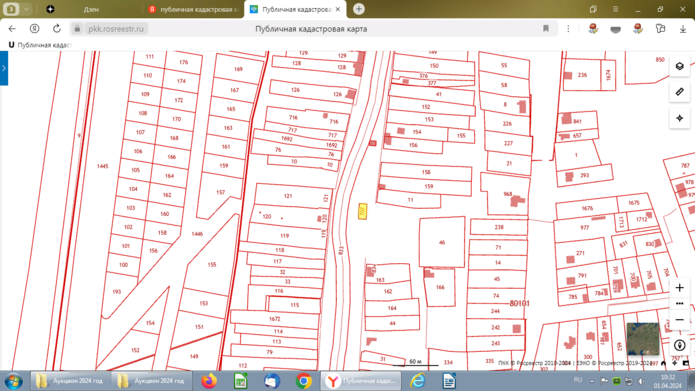Select the yellow parcel 707
The image size is (695, 391).
pyautogui.click(x=363, y=211)
